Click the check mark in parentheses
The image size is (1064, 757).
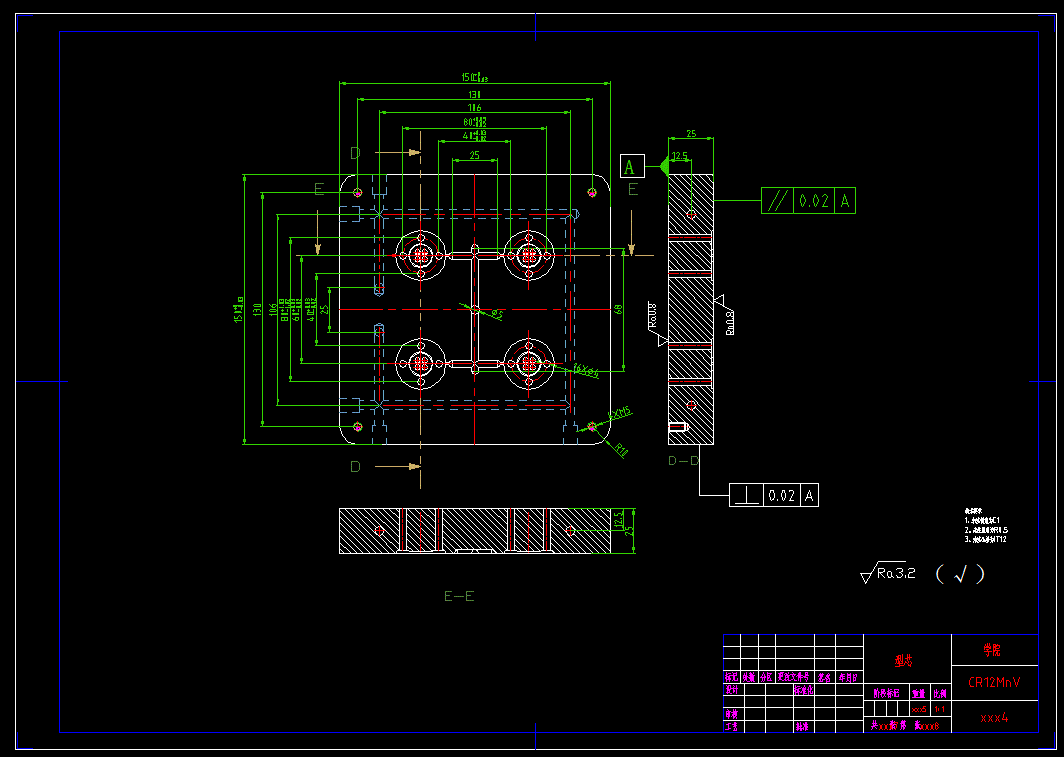(960, 575)
